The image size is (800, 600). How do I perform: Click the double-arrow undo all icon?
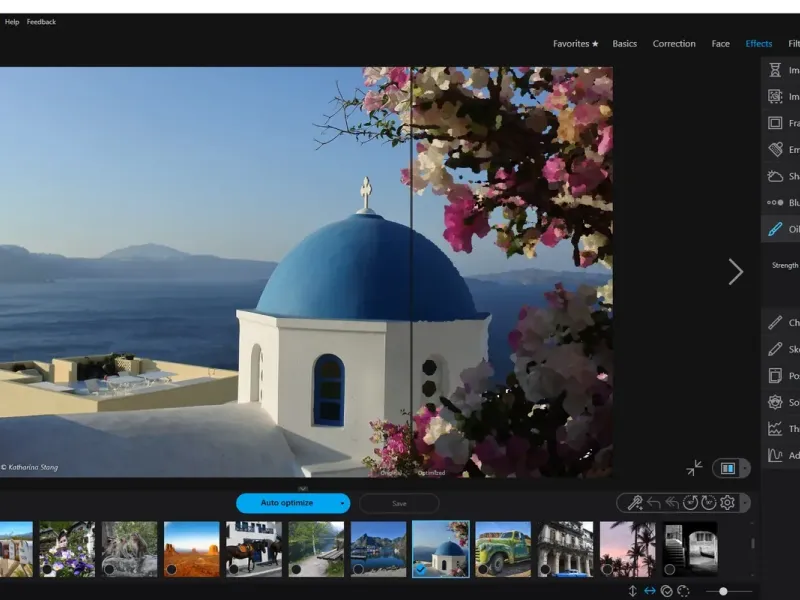(671, 502)
